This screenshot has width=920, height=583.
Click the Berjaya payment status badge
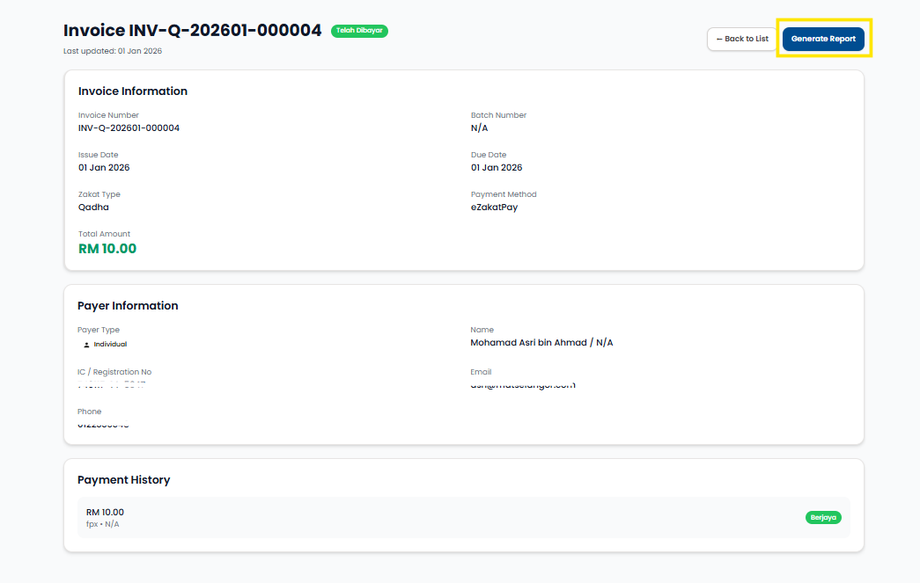[x=823, y=518]
